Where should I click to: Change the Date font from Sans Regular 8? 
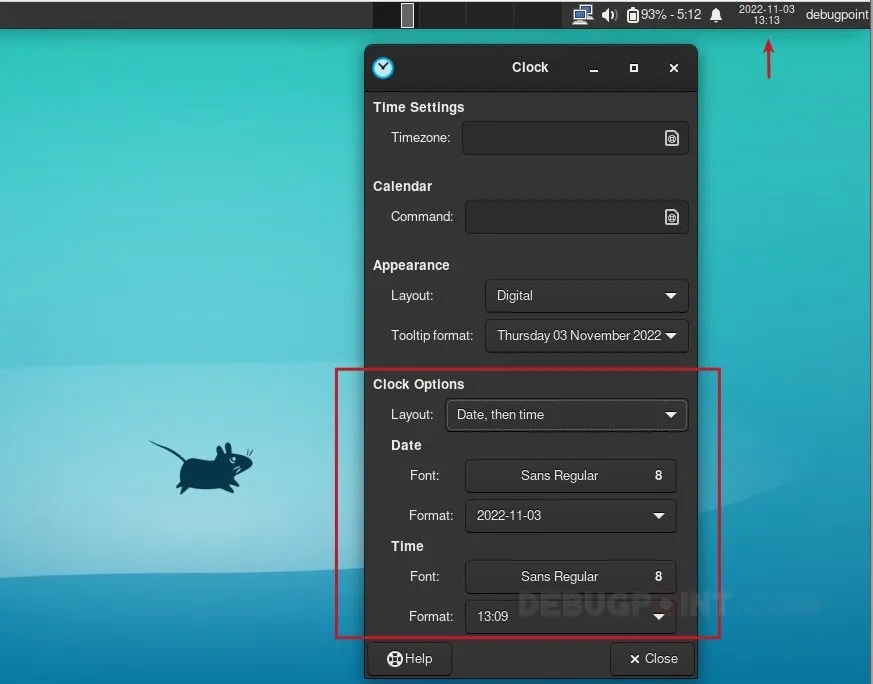tap(570, 476)
